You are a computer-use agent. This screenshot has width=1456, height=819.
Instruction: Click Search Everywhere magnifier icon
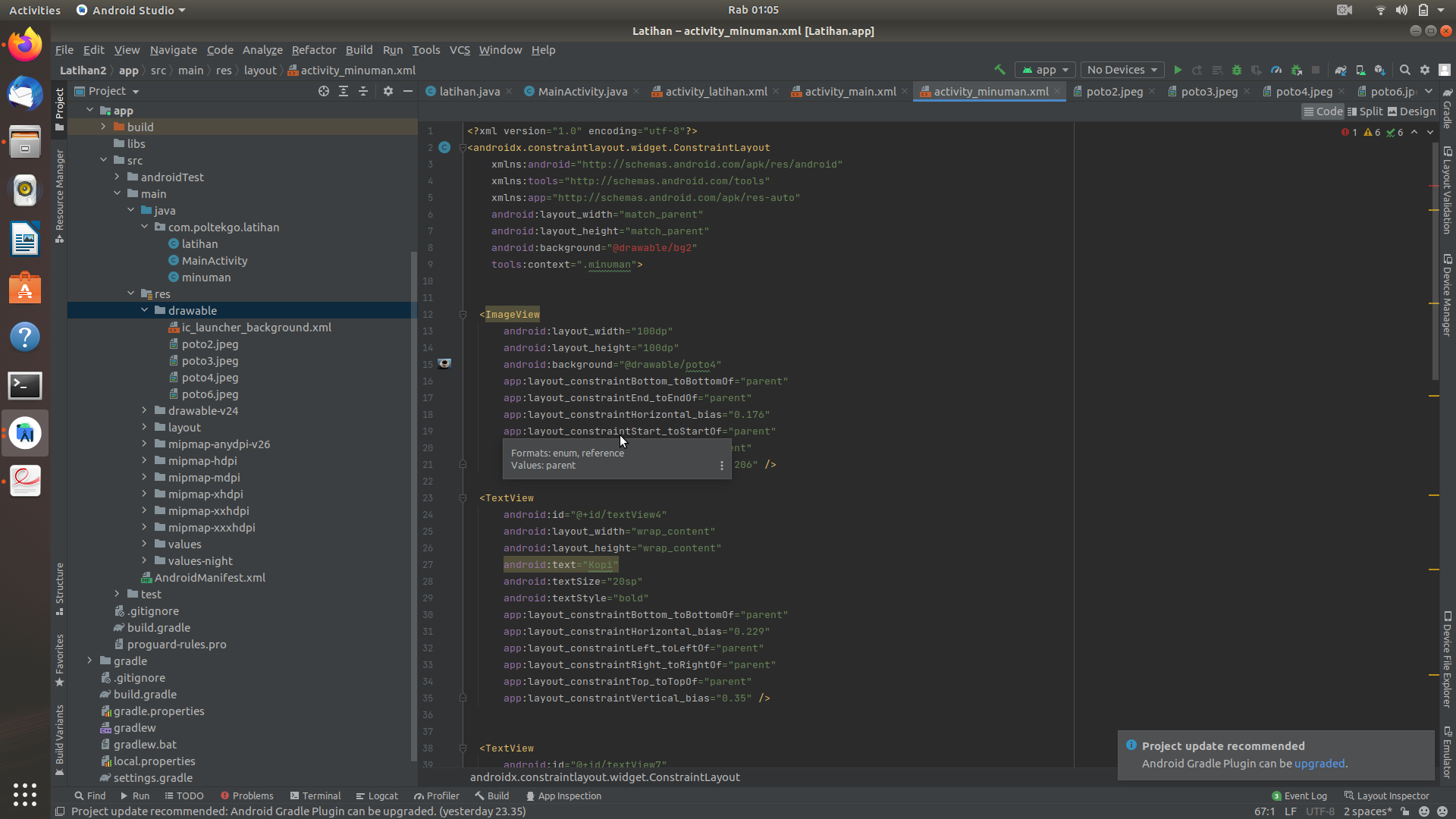click(x=1404, y=70)
